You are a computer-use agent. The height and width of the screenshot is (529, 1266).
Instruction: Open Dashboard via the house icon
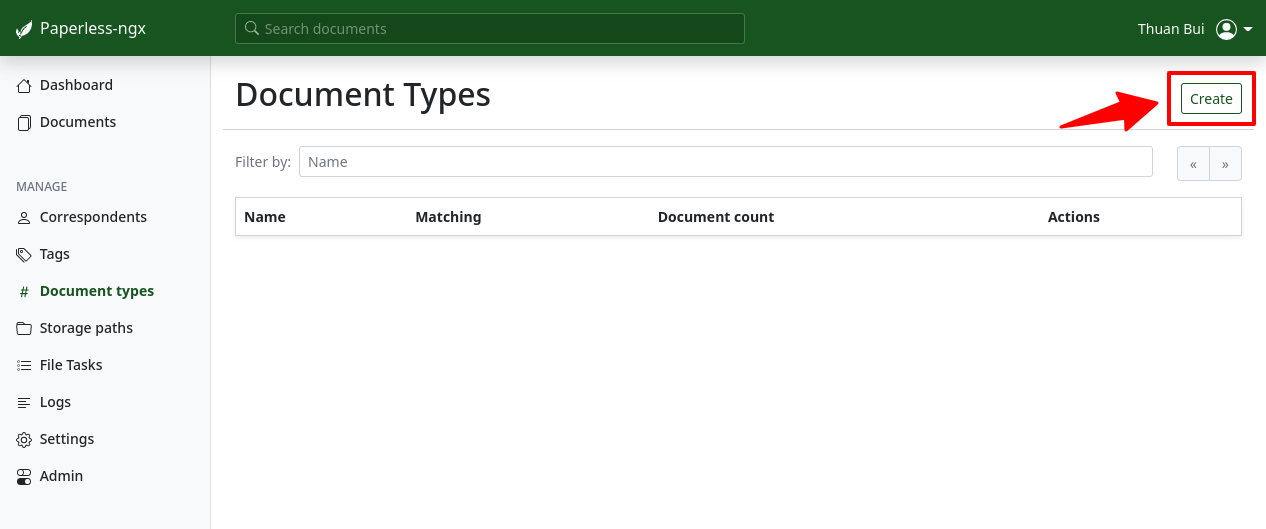pyautogui.click(x=24, y=86)
